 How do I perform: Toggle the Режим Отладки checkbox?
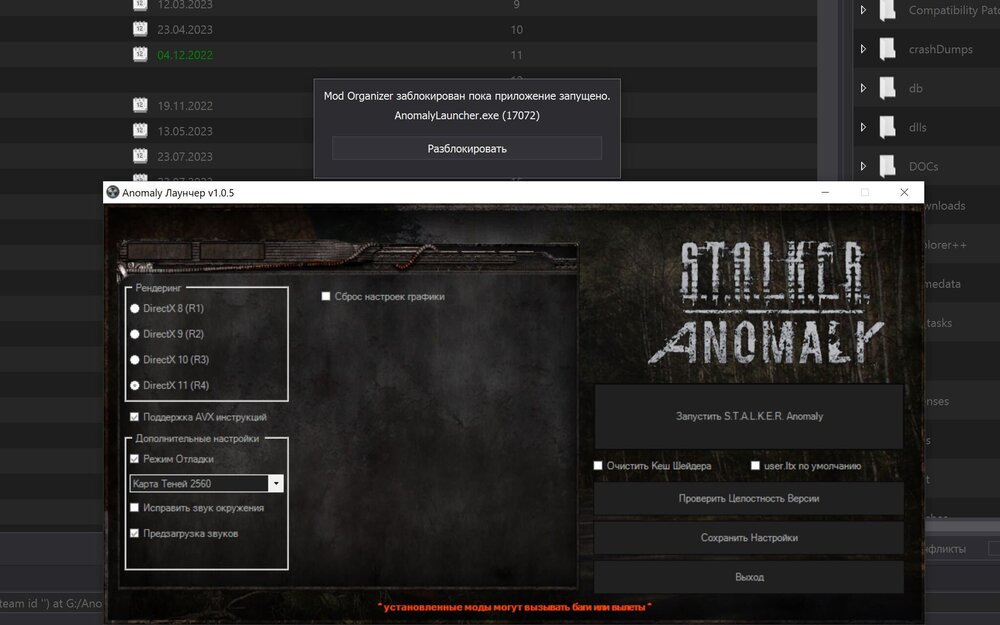coord(135,459)
